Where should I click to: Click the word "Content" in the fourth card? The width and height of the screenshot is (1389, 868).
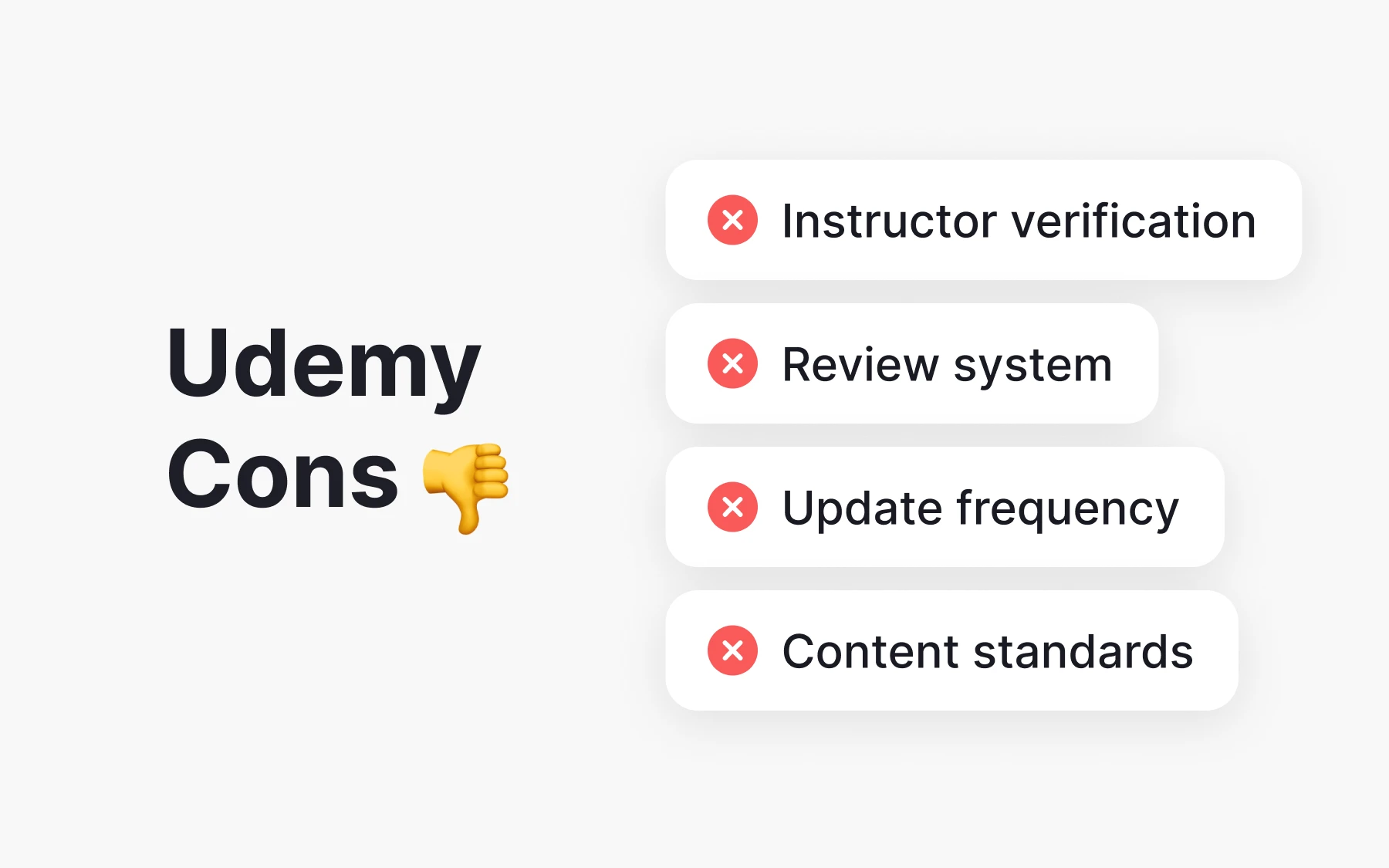(870, 652)
